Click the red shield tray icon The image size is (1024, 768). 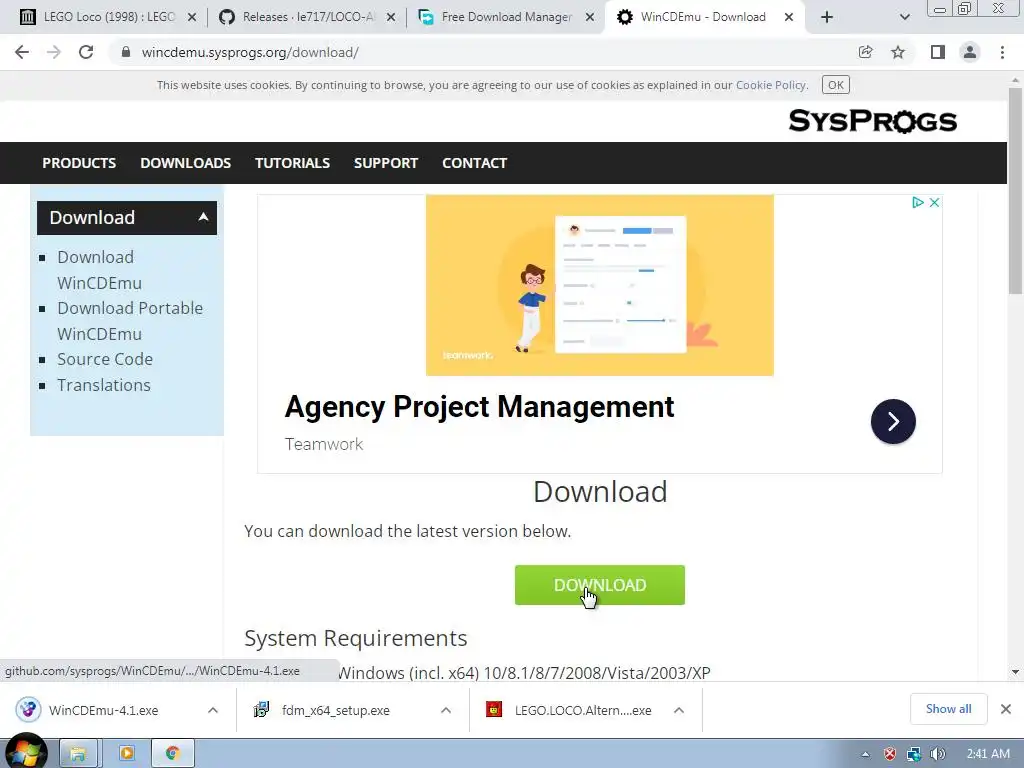[x=889, y=754]
